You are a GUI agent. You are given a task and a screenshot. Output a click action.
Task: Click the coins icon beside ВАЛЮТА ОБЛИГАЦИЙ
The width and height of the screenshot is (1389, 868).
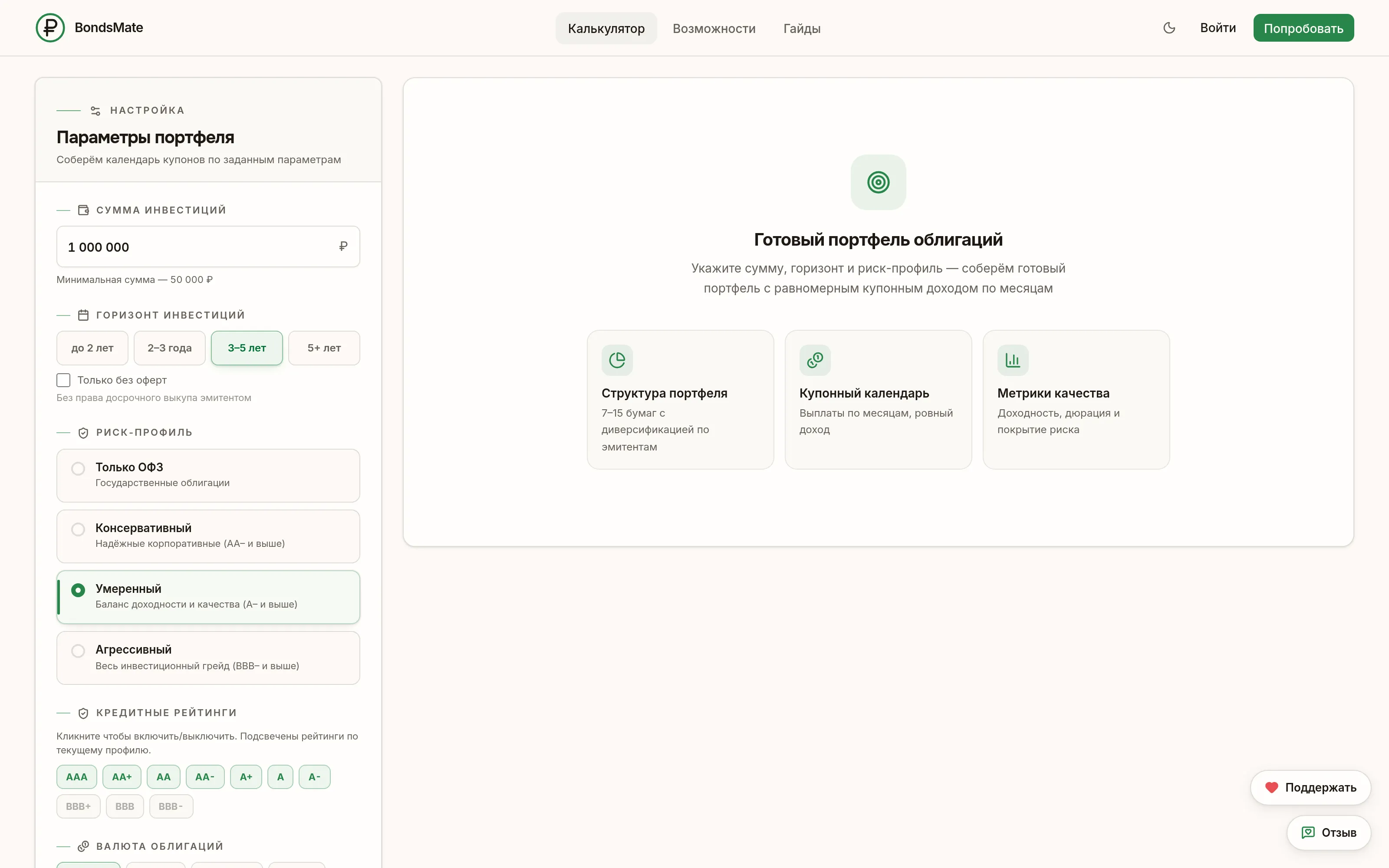[83, 846]
